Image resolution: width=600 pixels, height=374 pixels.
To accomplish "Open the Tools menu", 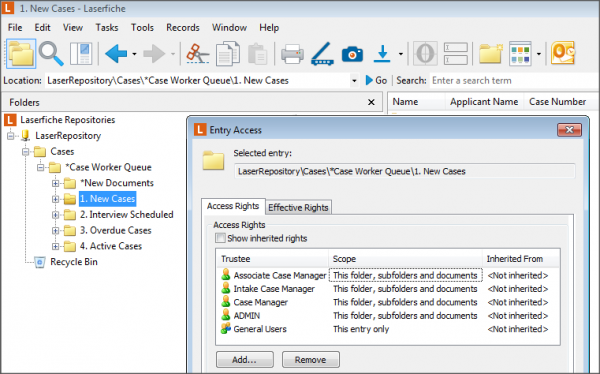I will (x=142, y=28).
